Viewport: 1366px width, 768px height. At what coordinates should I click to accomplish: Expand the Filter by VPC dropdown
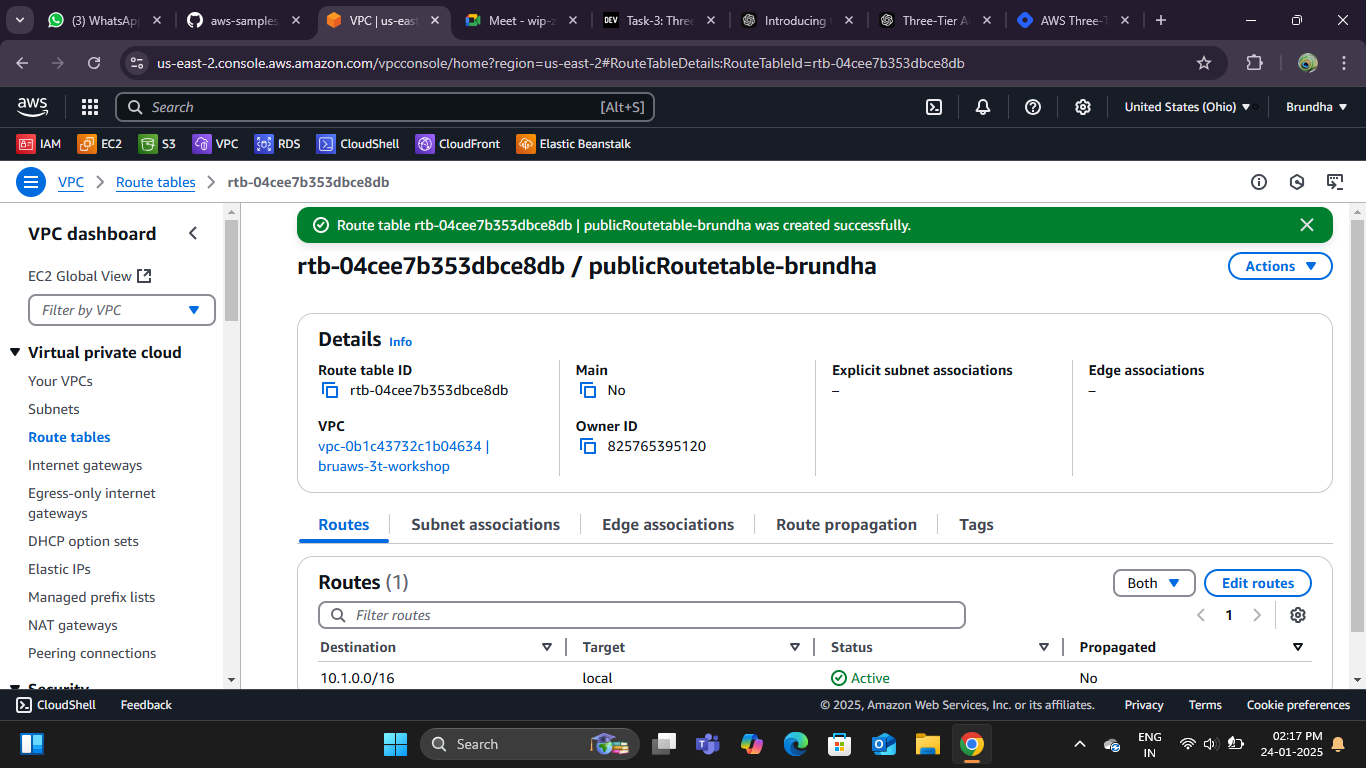(122, 310)
